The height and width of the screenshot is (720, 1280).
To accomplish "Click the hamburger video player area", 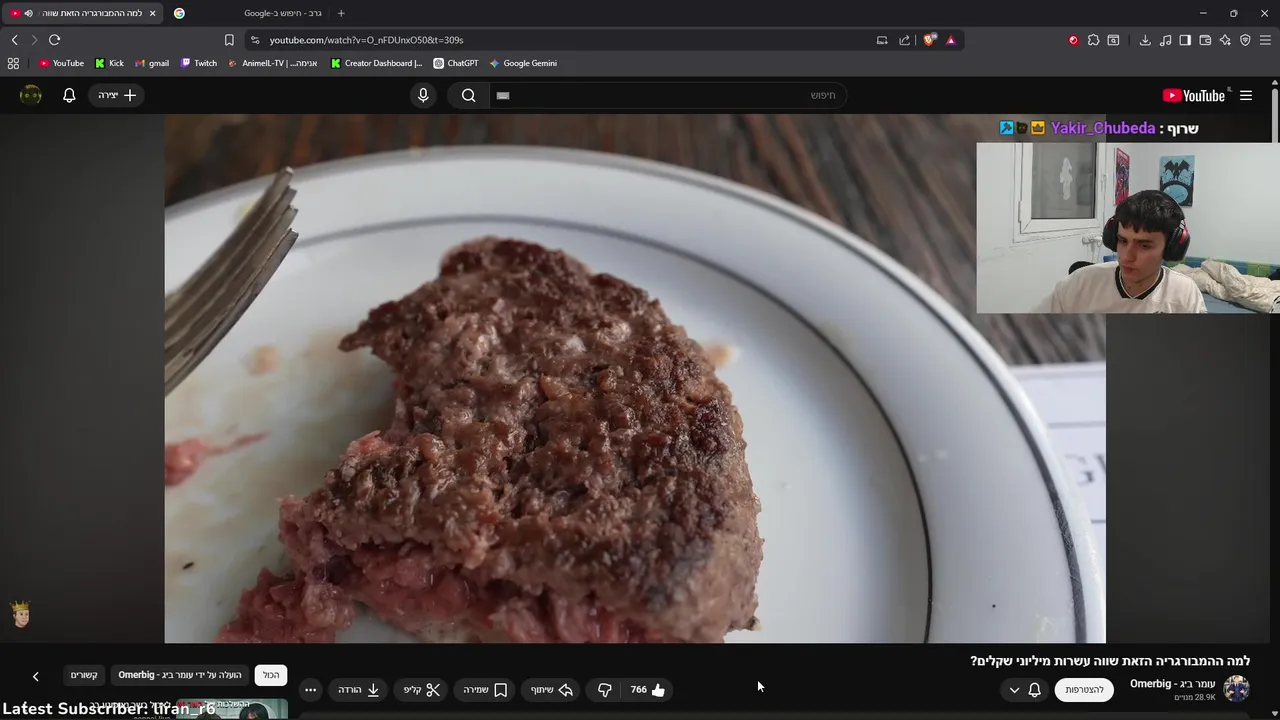I will pyautogui.click(x=635, y=378).
